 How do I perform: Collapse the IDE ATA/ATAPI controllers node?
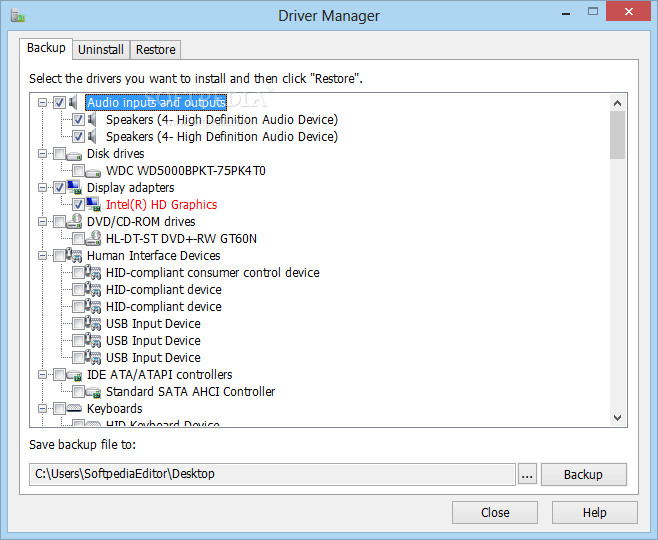tap(42, 374)
